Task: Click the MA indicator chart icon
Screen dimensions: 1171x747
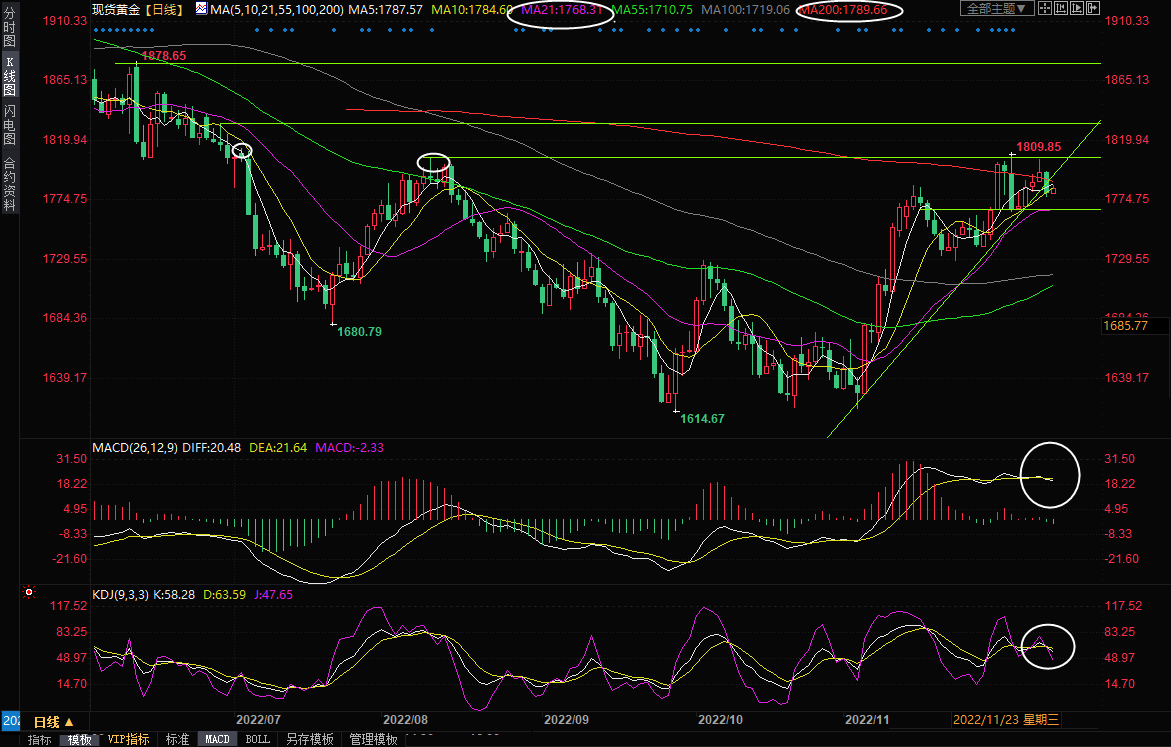Action: 202,9
